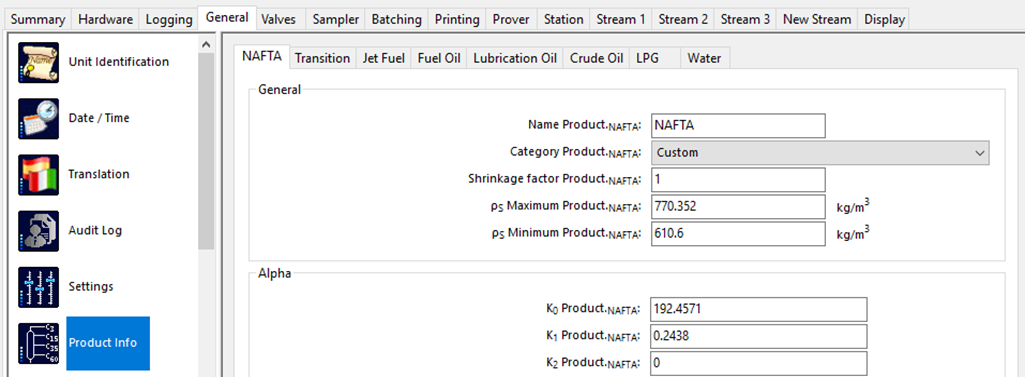Viewport: 1025px width, 377px height.
Task: Click the Name Product NAFTA input field
Action: click(x=739, y=125)
